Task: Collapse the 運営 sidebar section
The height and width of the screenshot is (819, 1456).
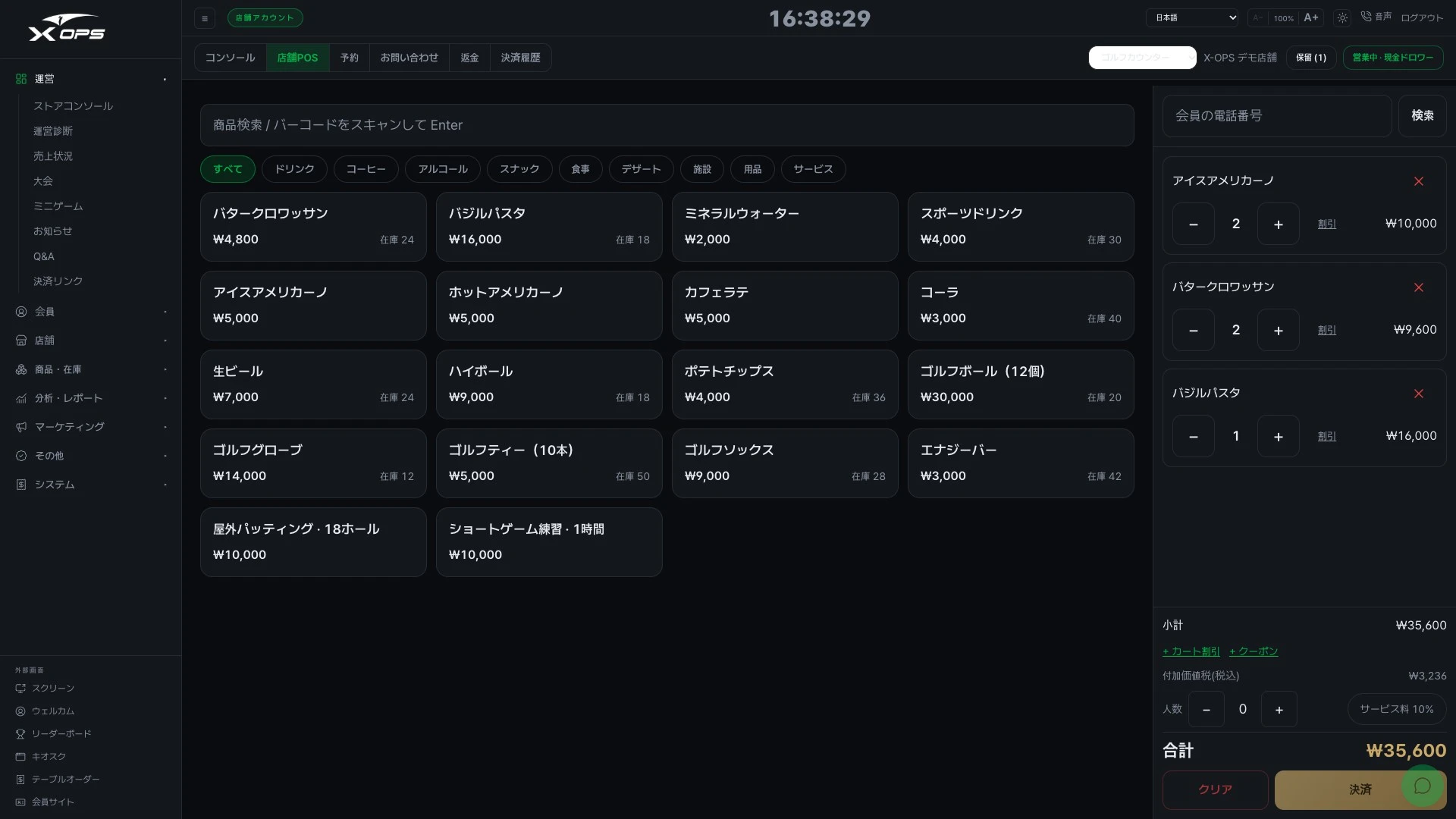Action: pyautogui.click(x=91, y=79)
